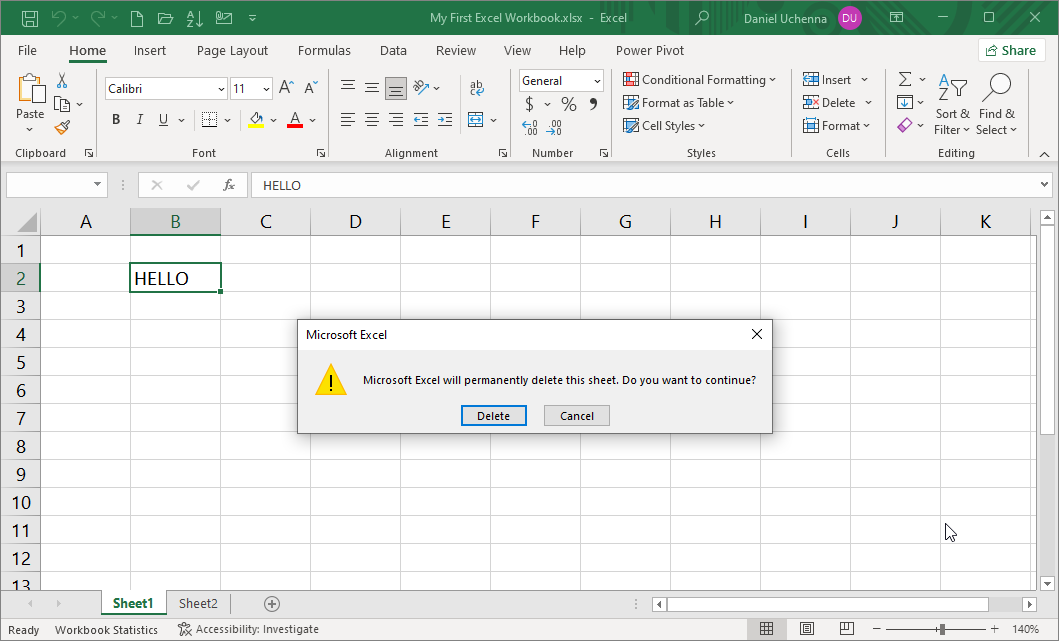
Task: Click the Percent Style icon
Action: [567, 103]
